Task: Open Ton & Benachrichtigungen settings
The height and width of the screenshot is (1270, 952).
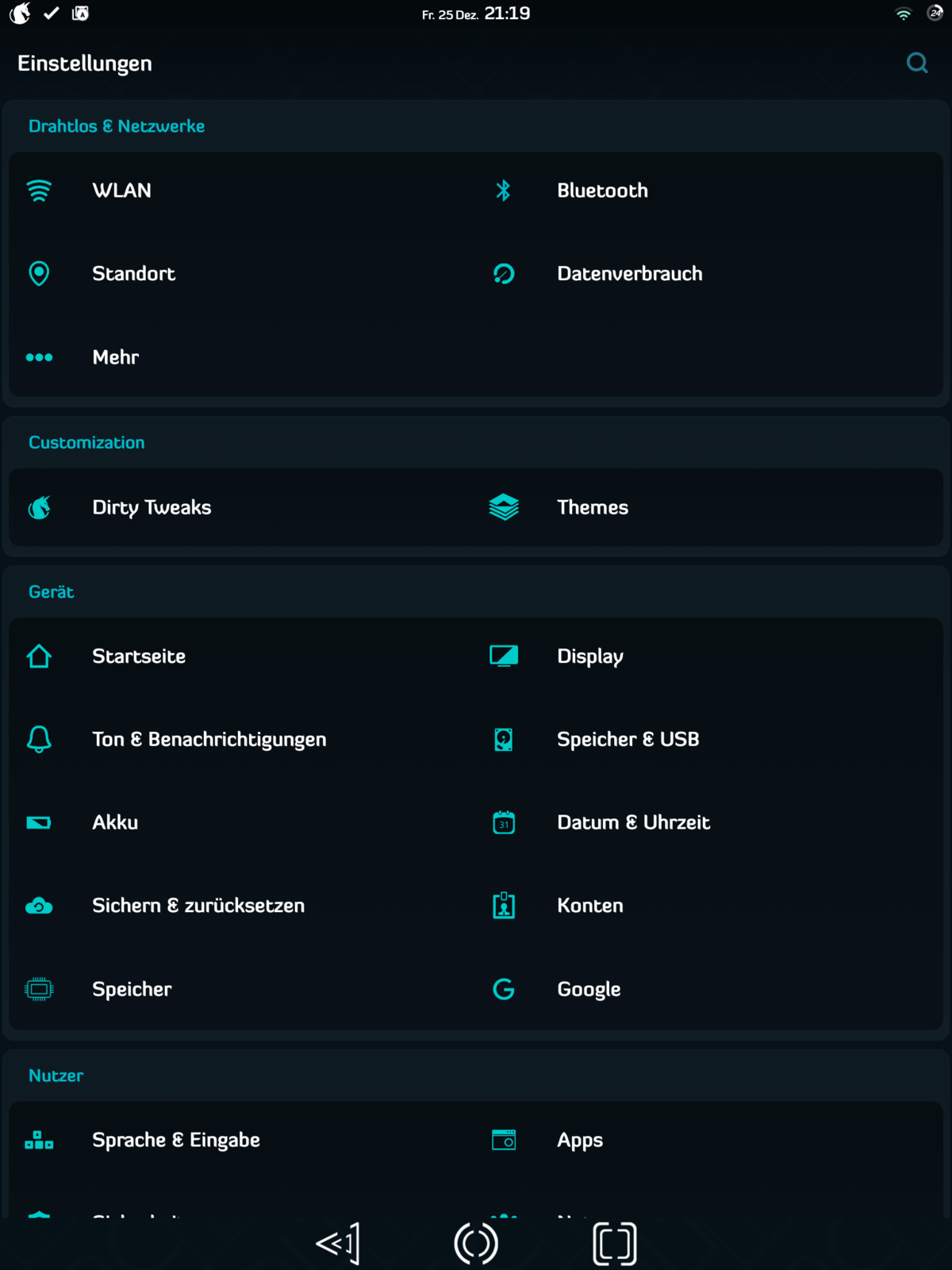Action: (x=209, y=740)
